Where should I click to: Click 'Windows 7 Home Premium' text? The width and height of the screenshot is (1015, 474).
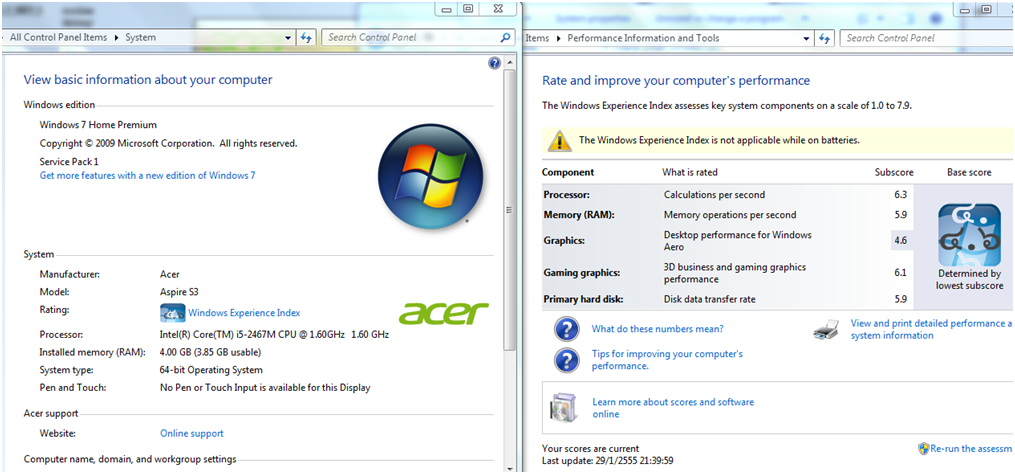(98, 125)
